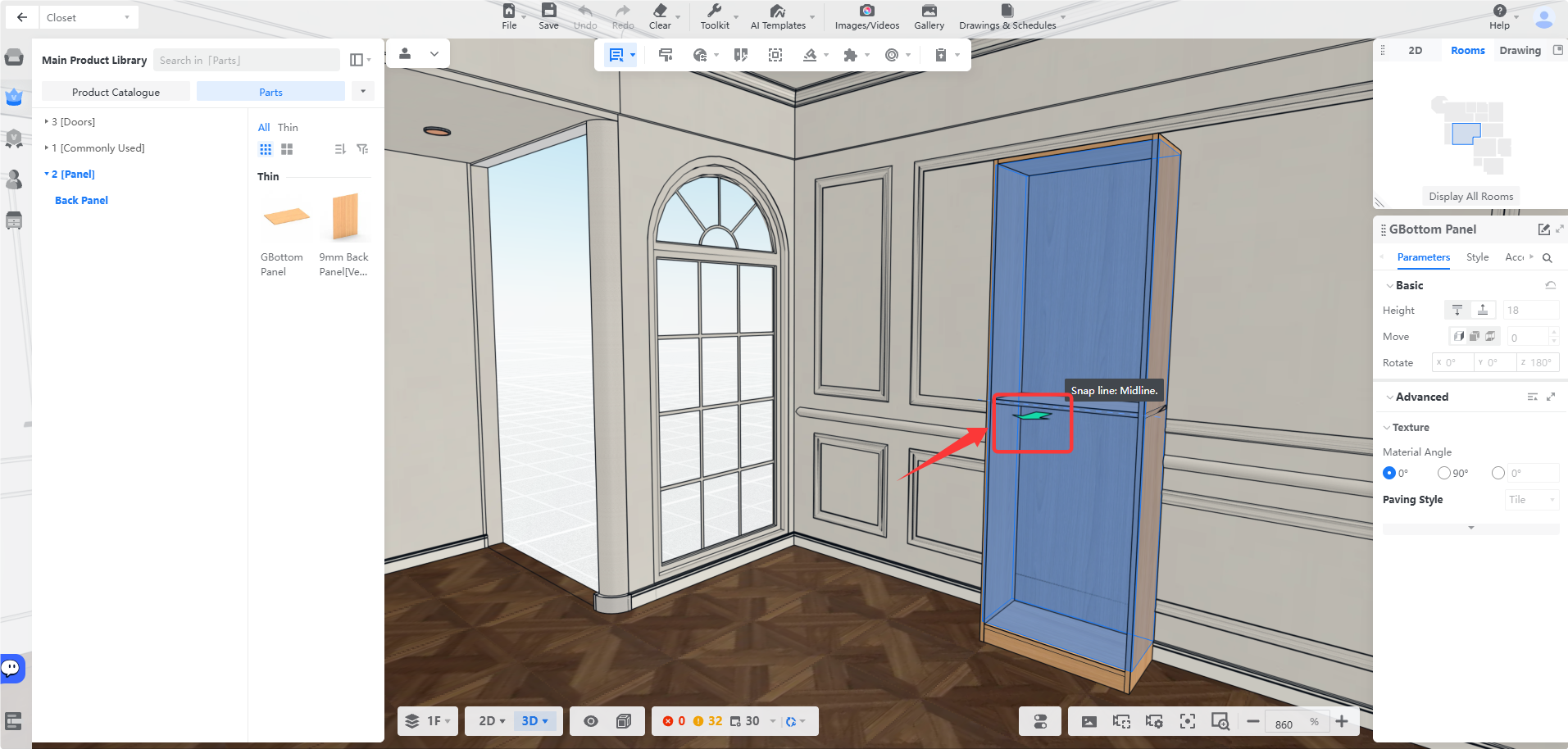Select the paint roller format tool
This screenshot has width=1568, height=749.
pyautogui.click(x=666, y=55)
